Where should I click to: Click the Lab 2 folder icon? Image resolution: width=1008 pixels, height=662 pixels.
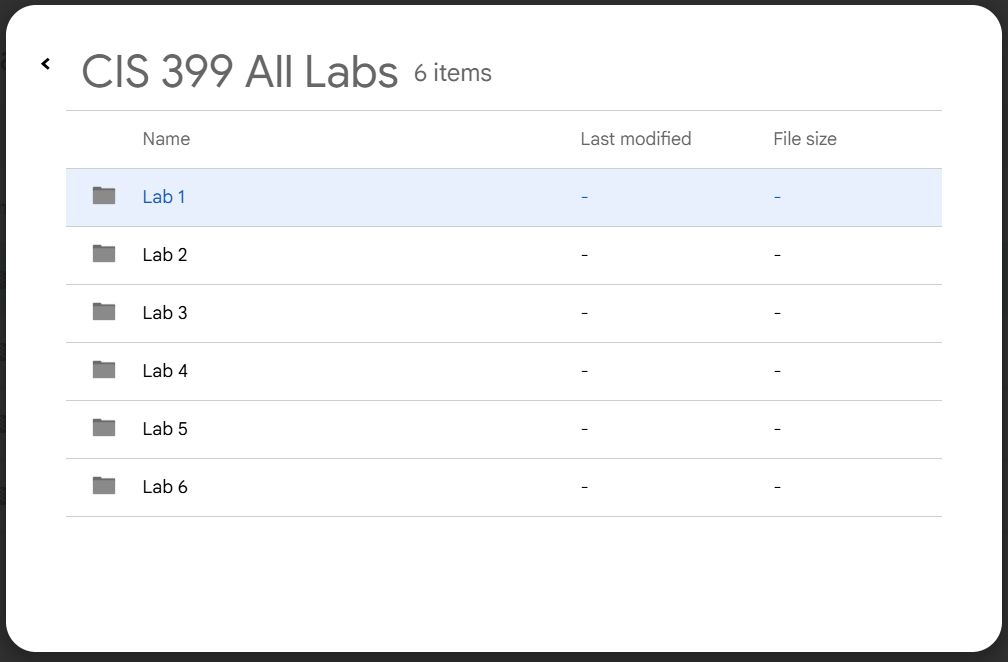tap(102, 255)
